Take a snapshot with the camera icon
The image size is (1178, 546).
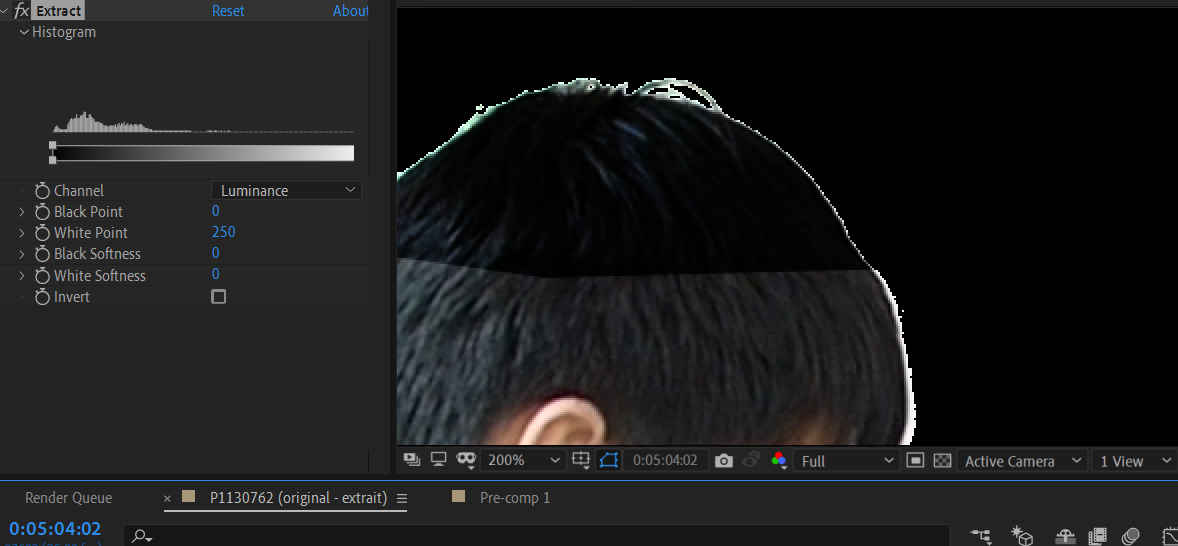724,461
